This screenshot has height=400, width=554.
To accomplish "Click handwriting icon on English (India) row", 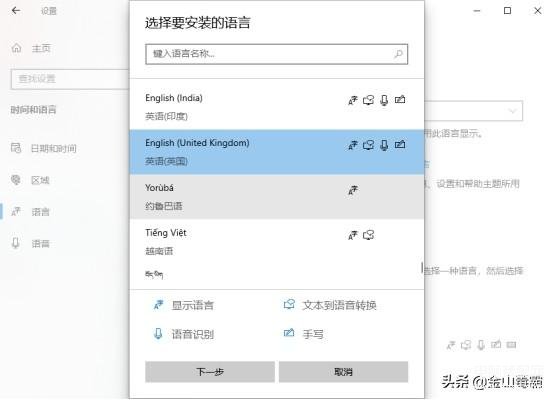I will coord(400,100).
